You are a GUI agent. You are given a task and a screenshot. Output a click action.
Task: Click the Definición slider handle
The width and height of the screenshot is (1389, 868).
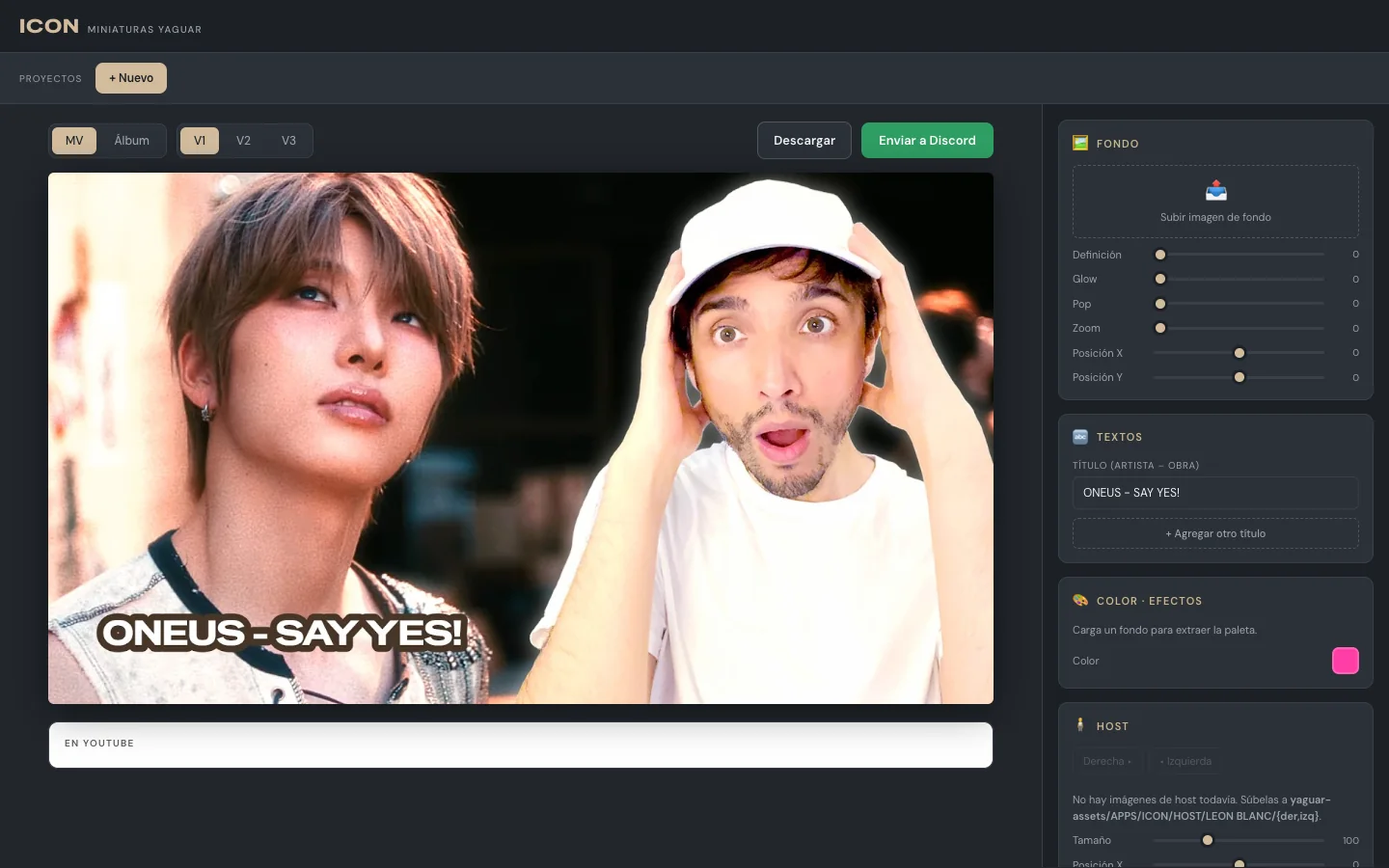click(x=1160, y=255)
